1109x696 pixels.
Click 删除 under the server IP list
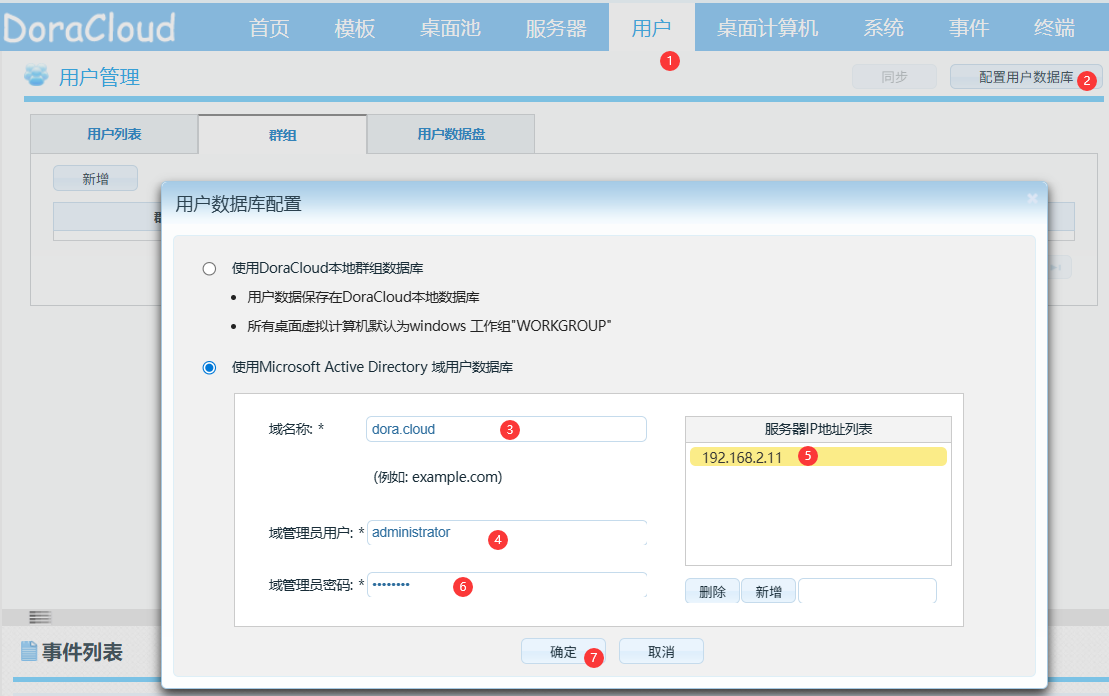tap(712, 592)
